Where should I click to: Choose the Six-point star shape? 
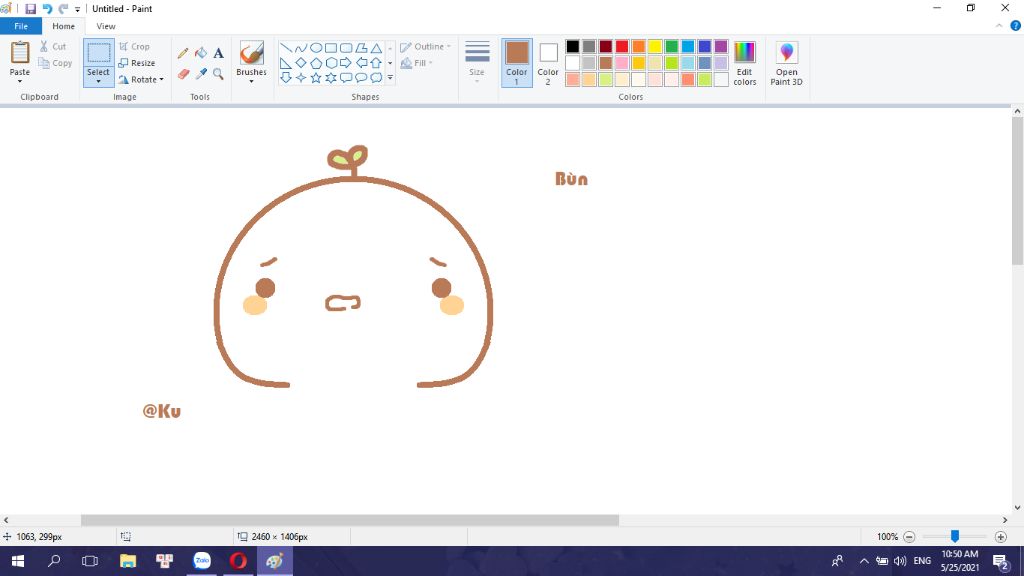(331, 78)
